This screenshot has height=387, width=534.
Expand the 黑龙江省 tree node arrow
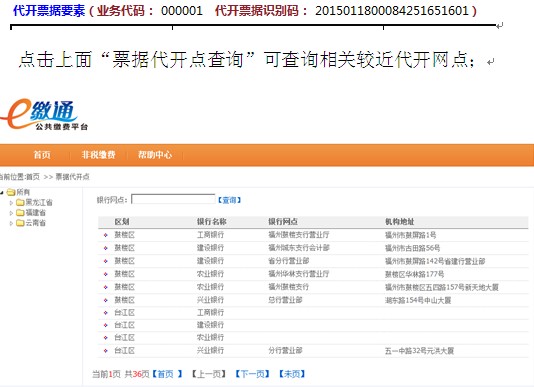click(x=11, y=203)
